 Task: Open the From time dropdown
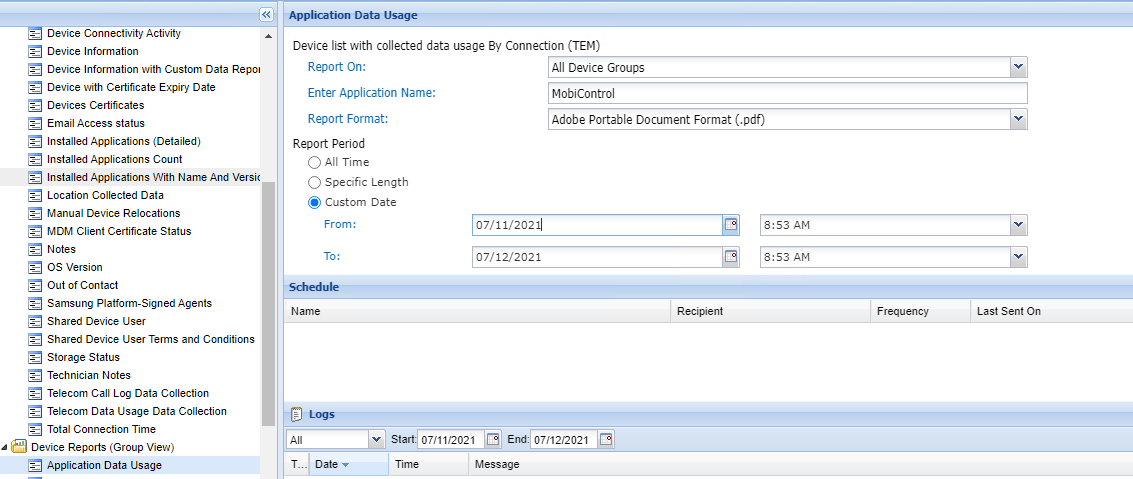(1018, 225)
